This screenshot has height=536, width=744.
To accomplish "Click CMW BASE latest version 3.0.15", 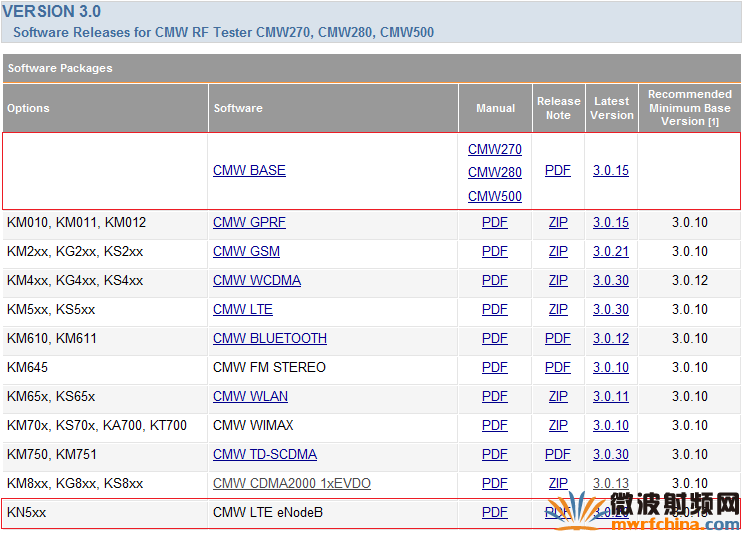I will 611,170.
